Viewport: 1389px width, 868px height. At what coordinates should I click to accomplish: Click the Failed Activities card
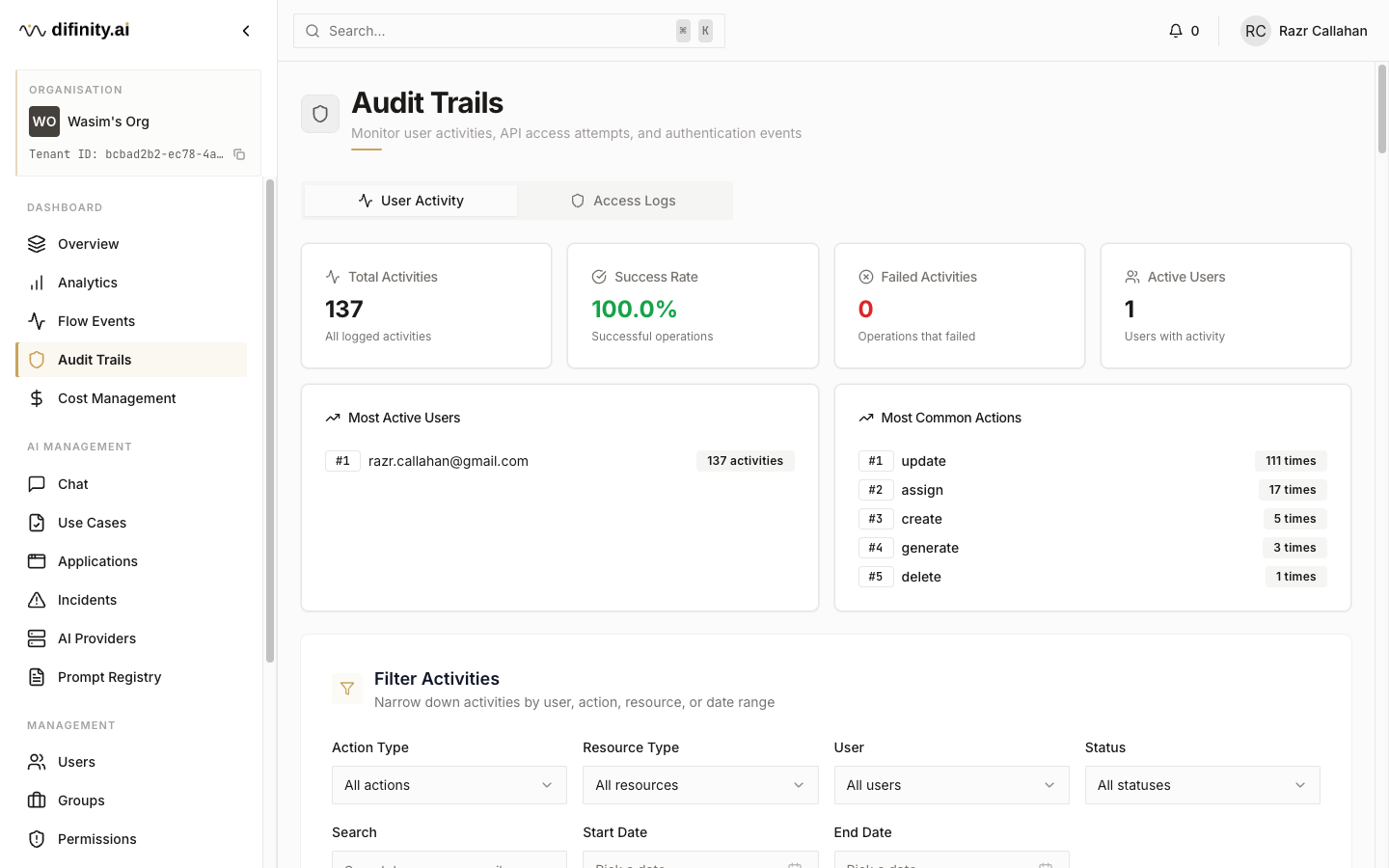point(960,306)
